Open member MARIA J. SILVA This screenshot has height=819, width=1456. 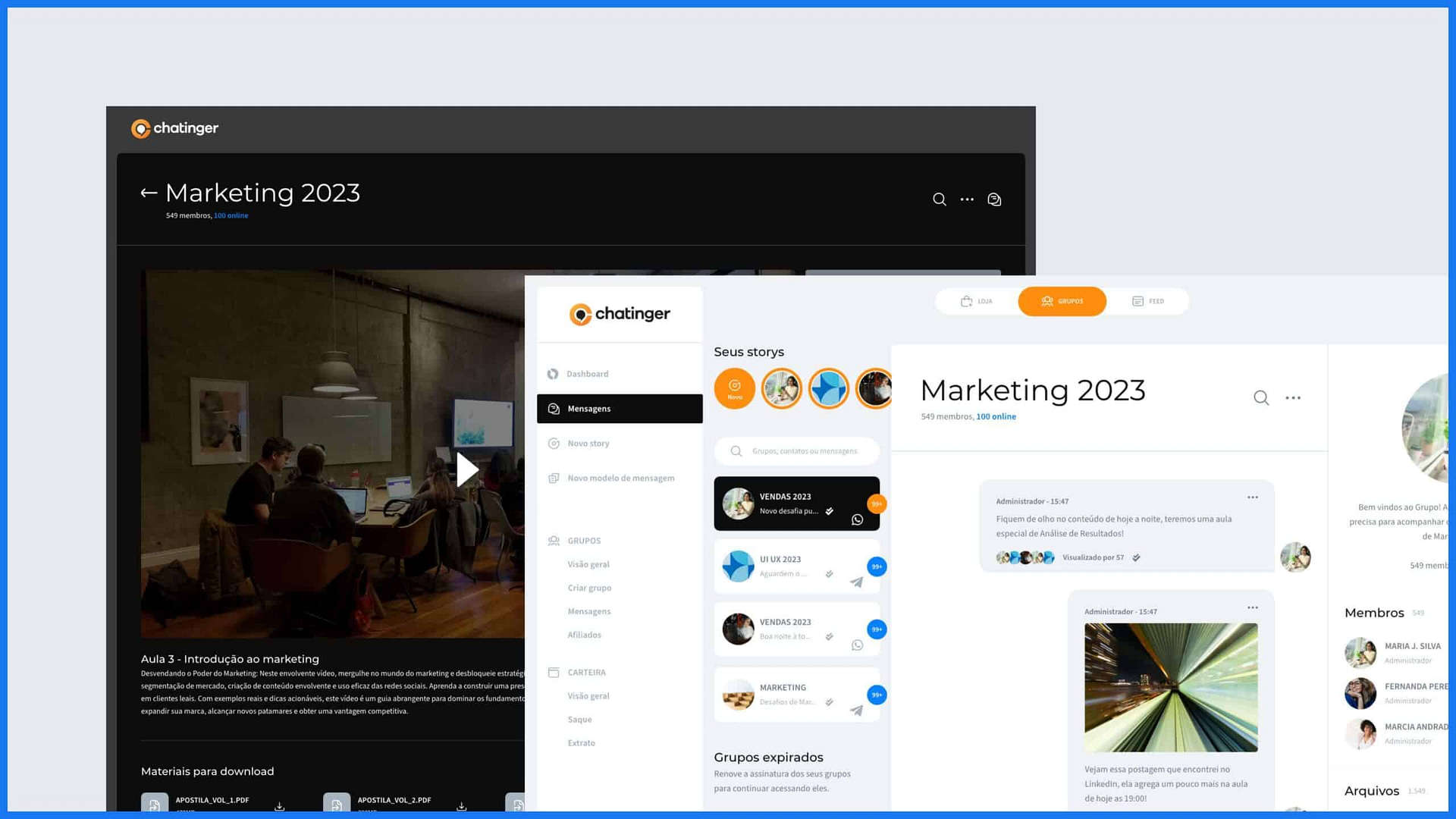pos(1395,652)
